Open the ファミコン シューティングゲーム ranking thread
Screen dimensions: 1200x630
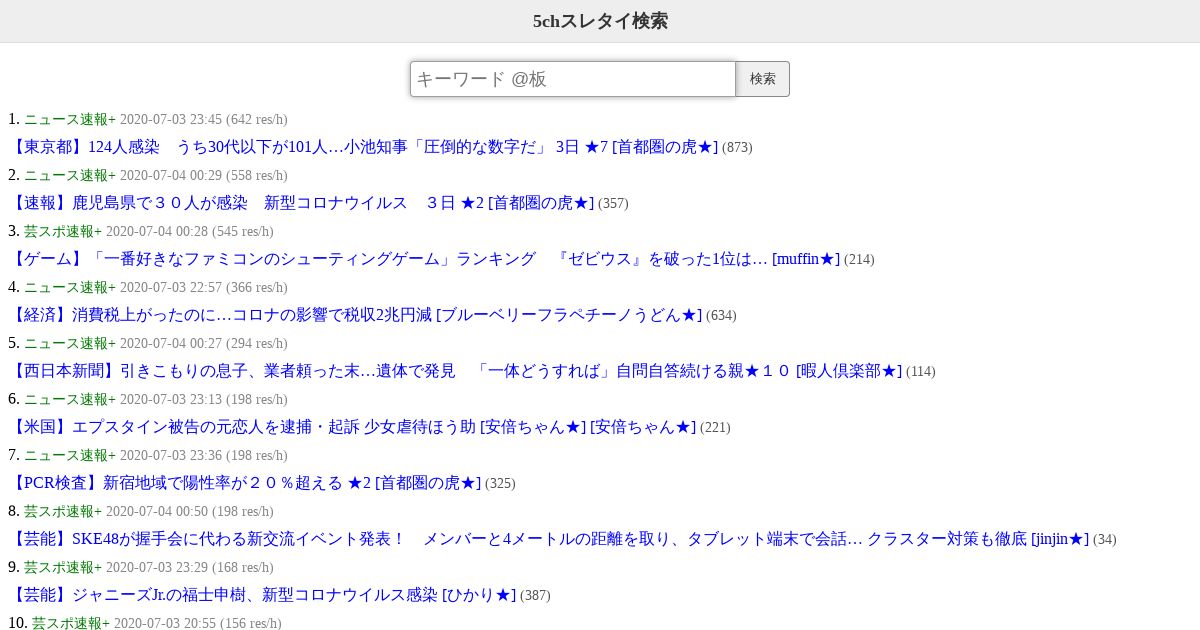424,259
